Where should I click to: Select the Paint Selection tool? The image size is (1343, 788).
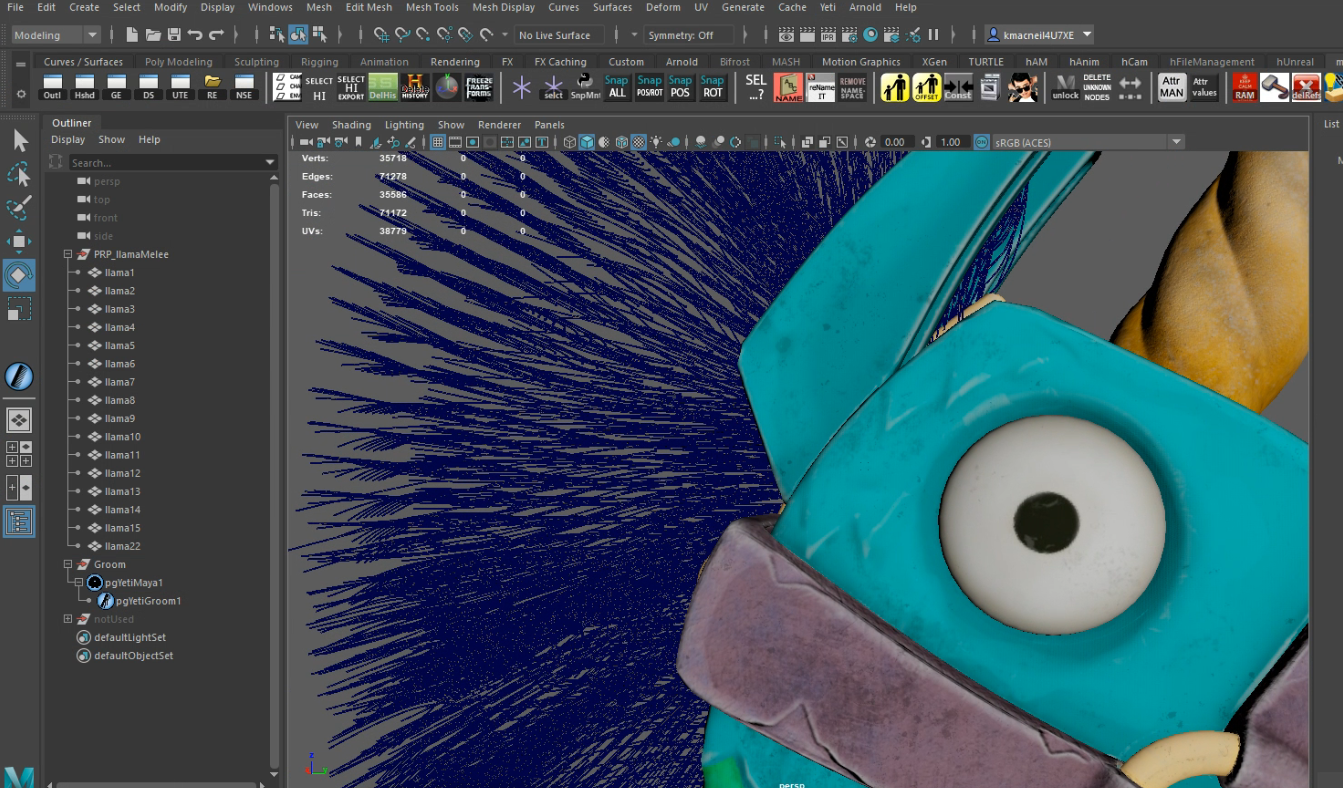pos(19,205)
